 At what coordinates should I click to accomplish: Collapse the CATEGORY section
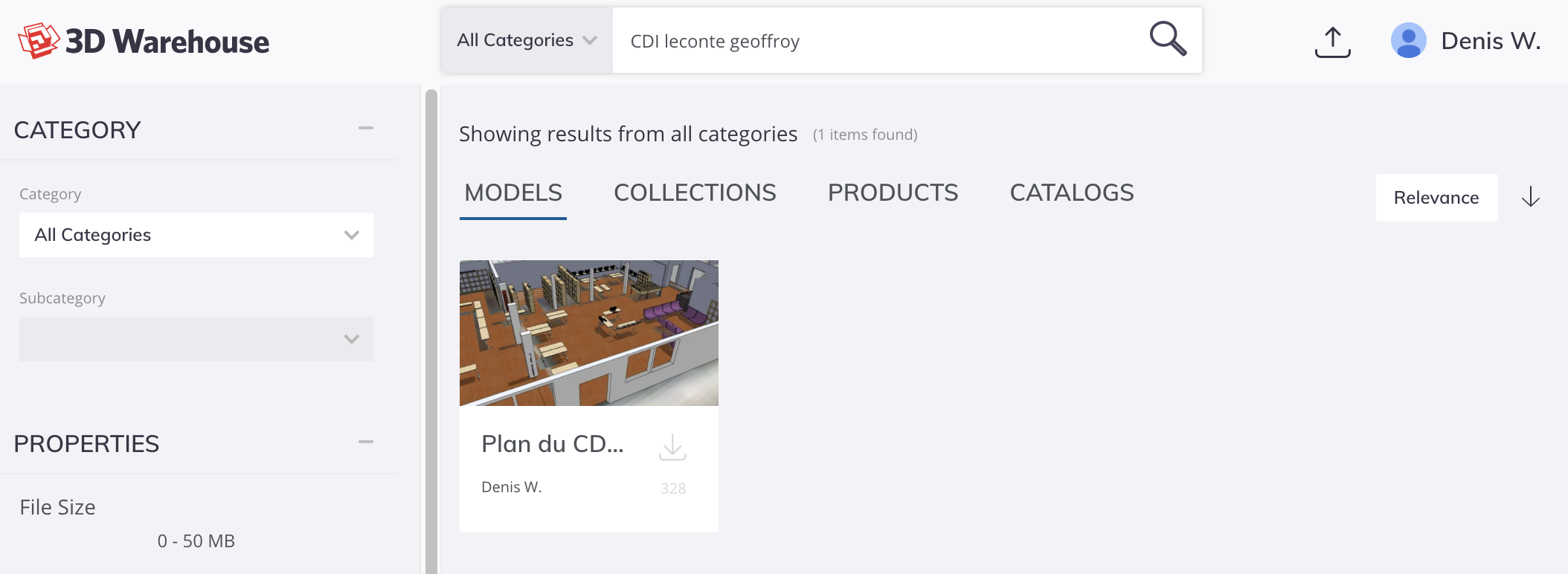(365, 129)
